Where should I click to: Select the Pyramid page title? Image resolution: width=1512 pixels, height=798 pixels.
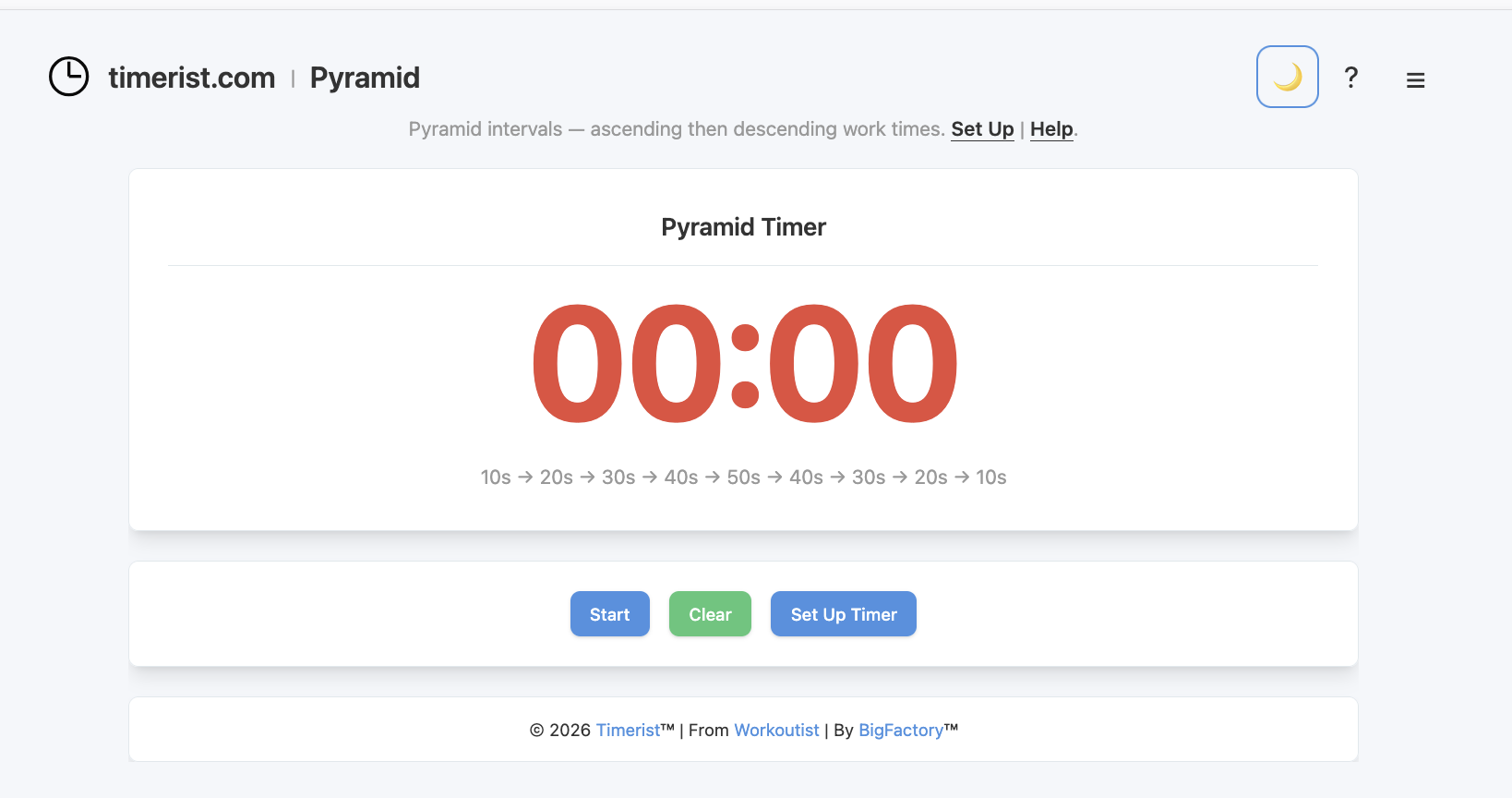364,78
